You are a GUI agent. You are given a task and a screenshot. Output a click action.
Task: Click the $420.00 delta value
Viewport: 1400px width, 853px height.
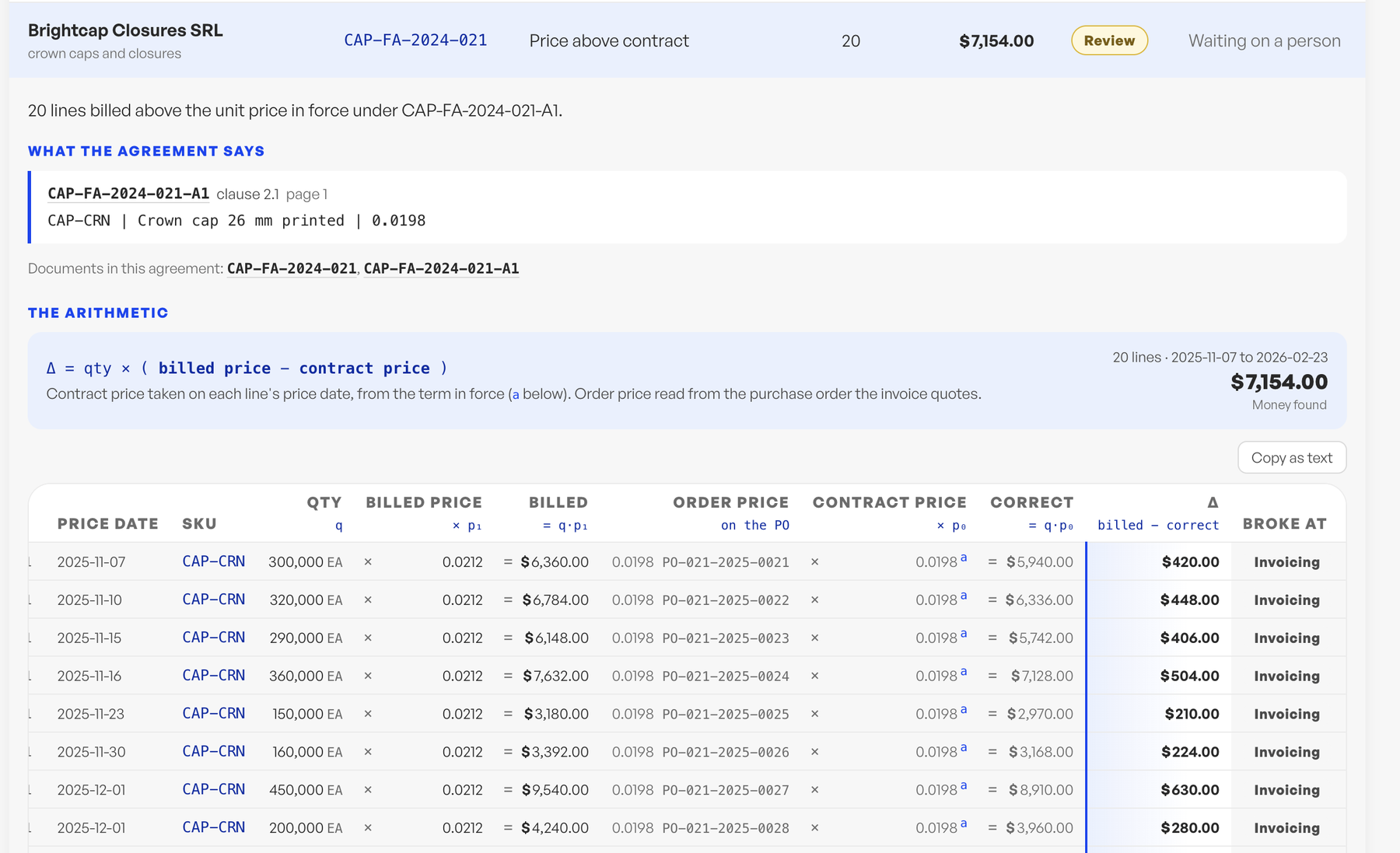coord(1190,562)
